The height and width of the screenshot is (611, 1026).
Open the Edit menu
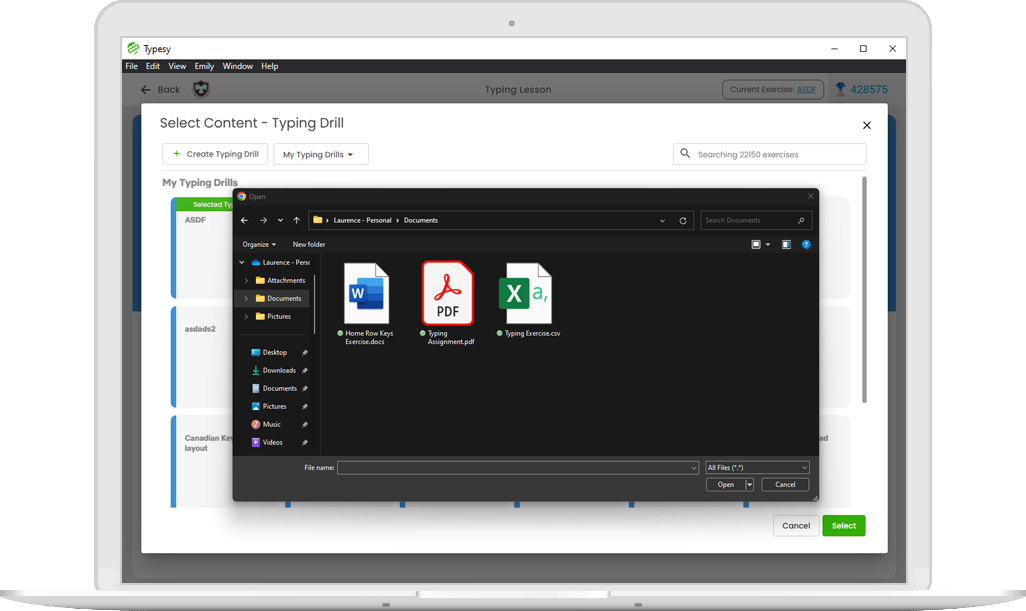click(152, 66)
